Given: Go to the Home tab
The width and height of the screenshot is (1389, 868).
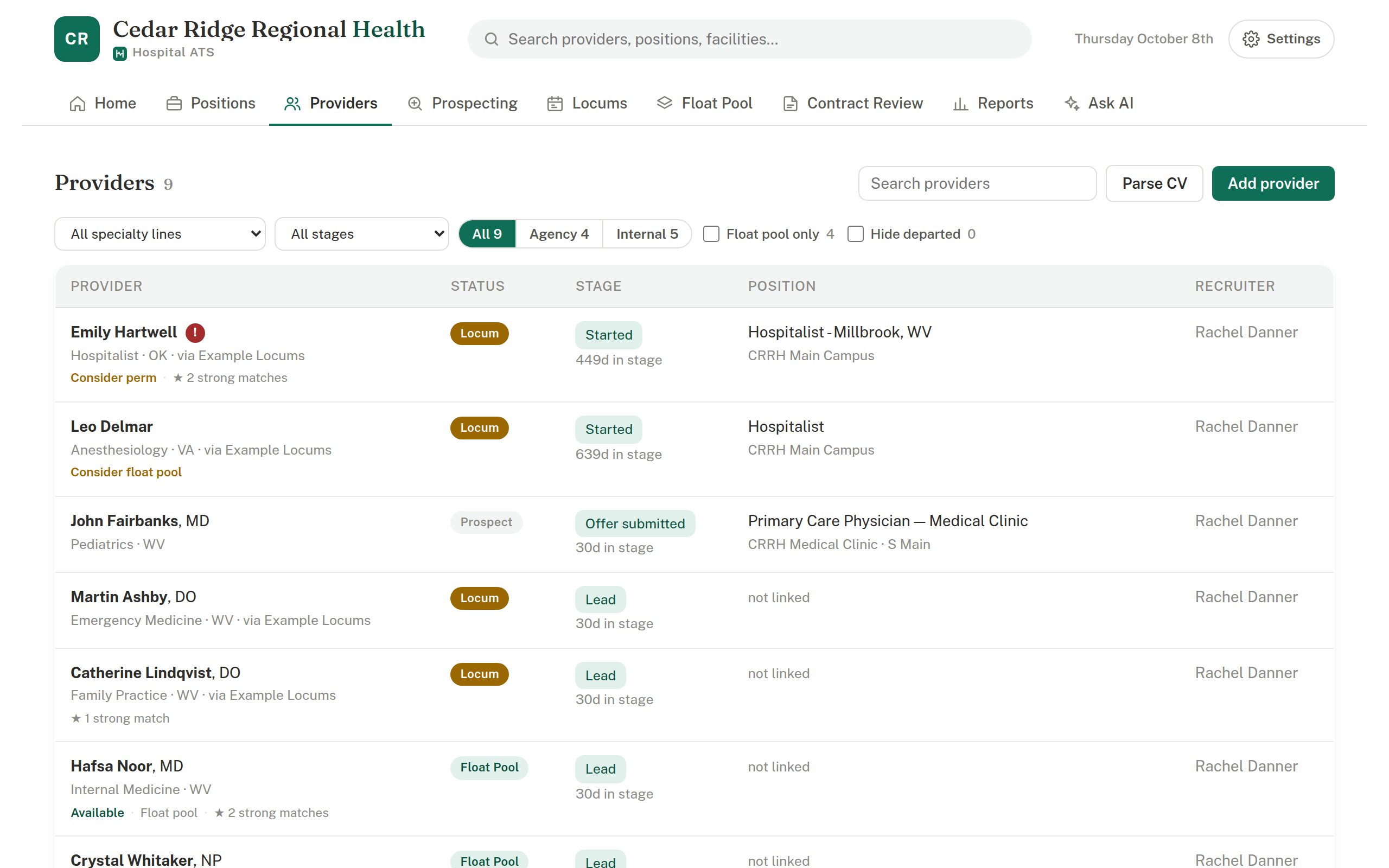Looking at the screenshot, I should point(103,103).
